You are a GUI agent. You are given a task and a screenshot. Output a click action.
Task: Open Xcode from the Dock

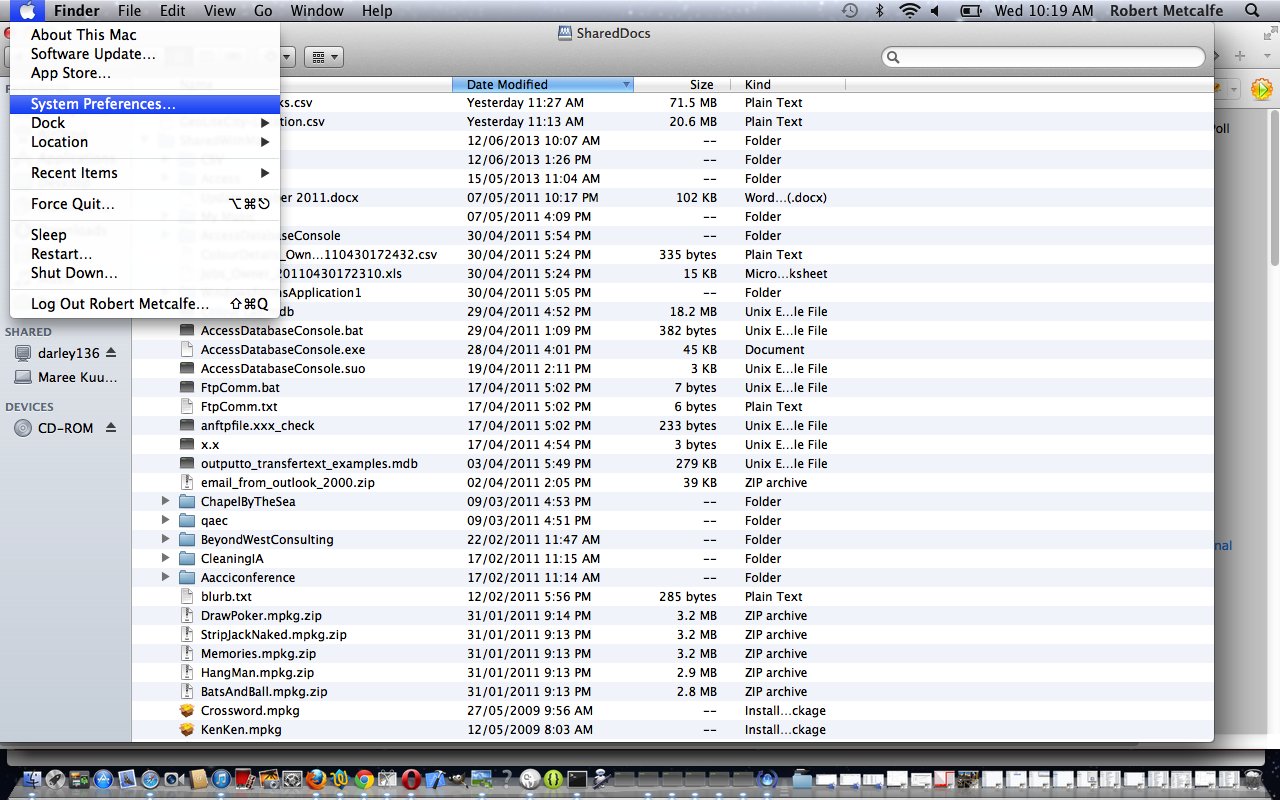[x=435, y=779]
